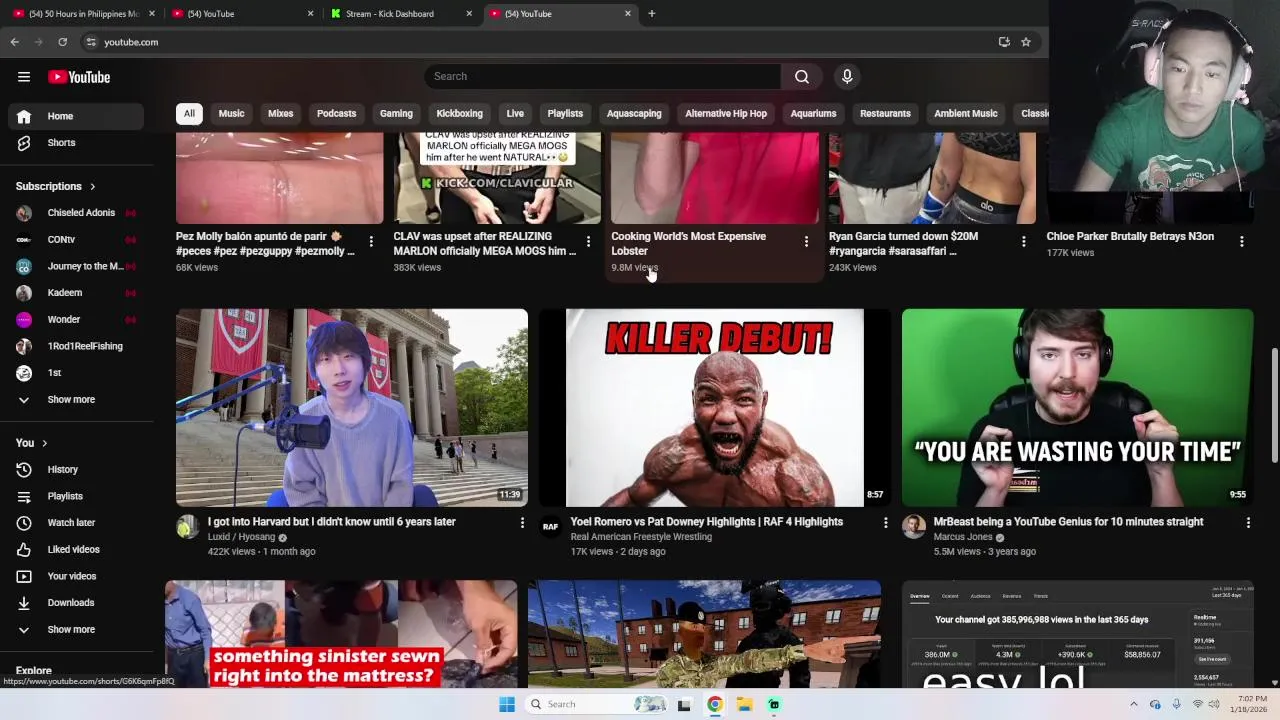Open Downloads in the sidebar
The width and height of the screenshot is (1280, 720).
click(76, 603)
